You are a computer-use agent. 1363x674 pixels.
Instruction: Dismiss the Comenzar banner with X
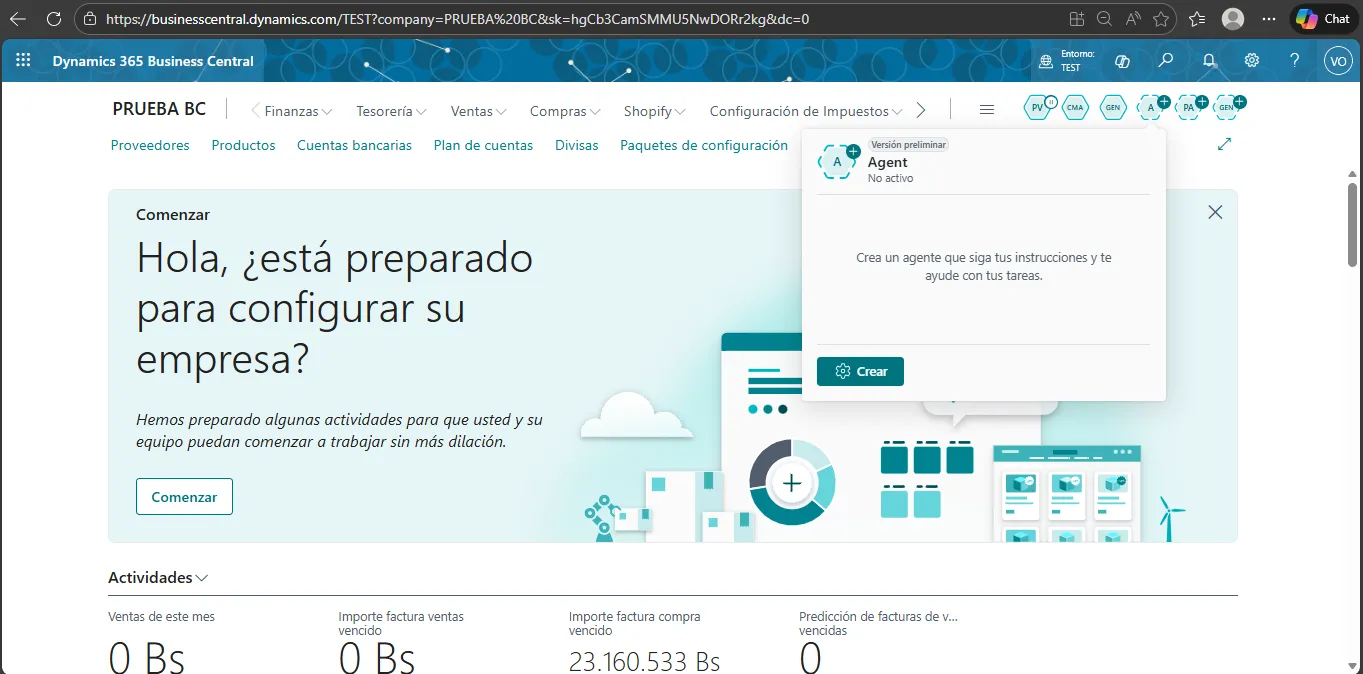[x=1215, y=212]
